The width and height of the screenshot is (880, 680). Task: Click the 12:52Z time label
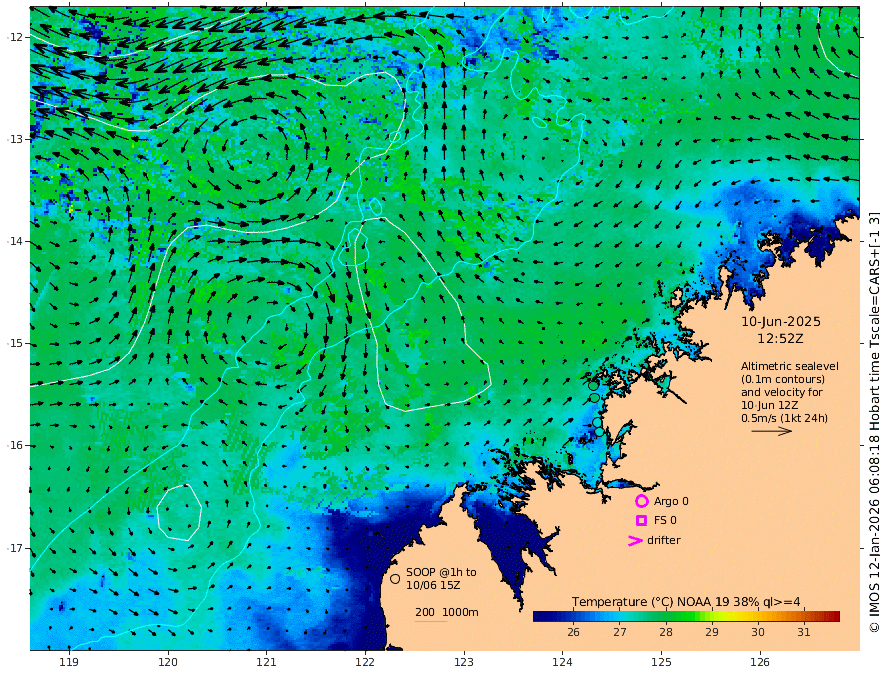(780, 339)
